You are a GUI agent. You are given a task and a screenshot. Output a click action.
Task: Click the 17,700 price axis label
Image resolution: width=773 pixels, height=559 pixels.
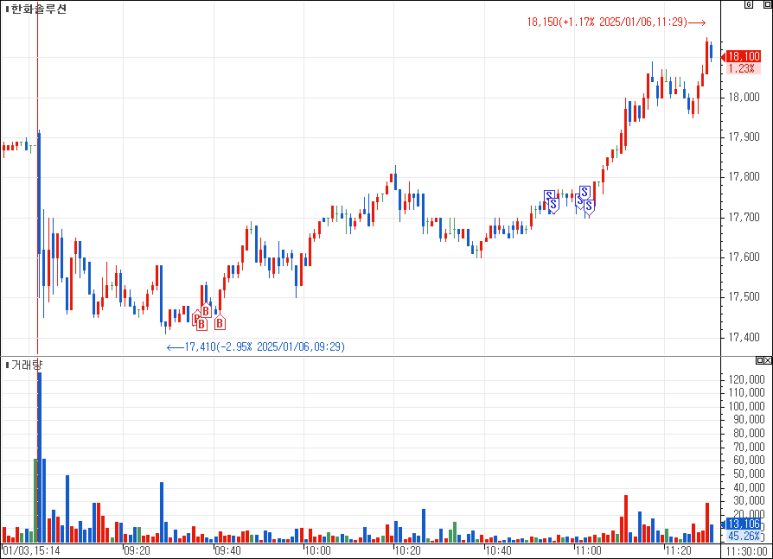click(744, 217)
